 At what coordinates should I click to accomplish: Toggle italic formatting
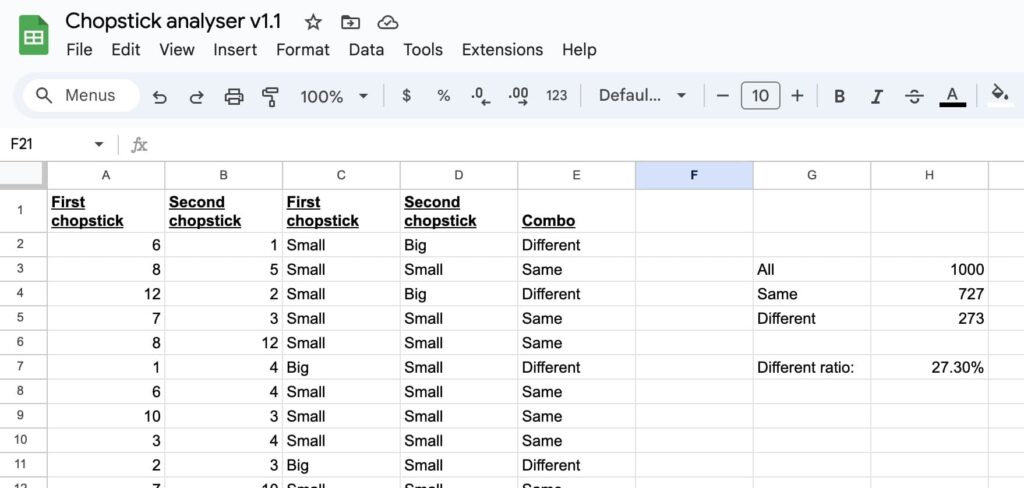click(x=876, y=97)
